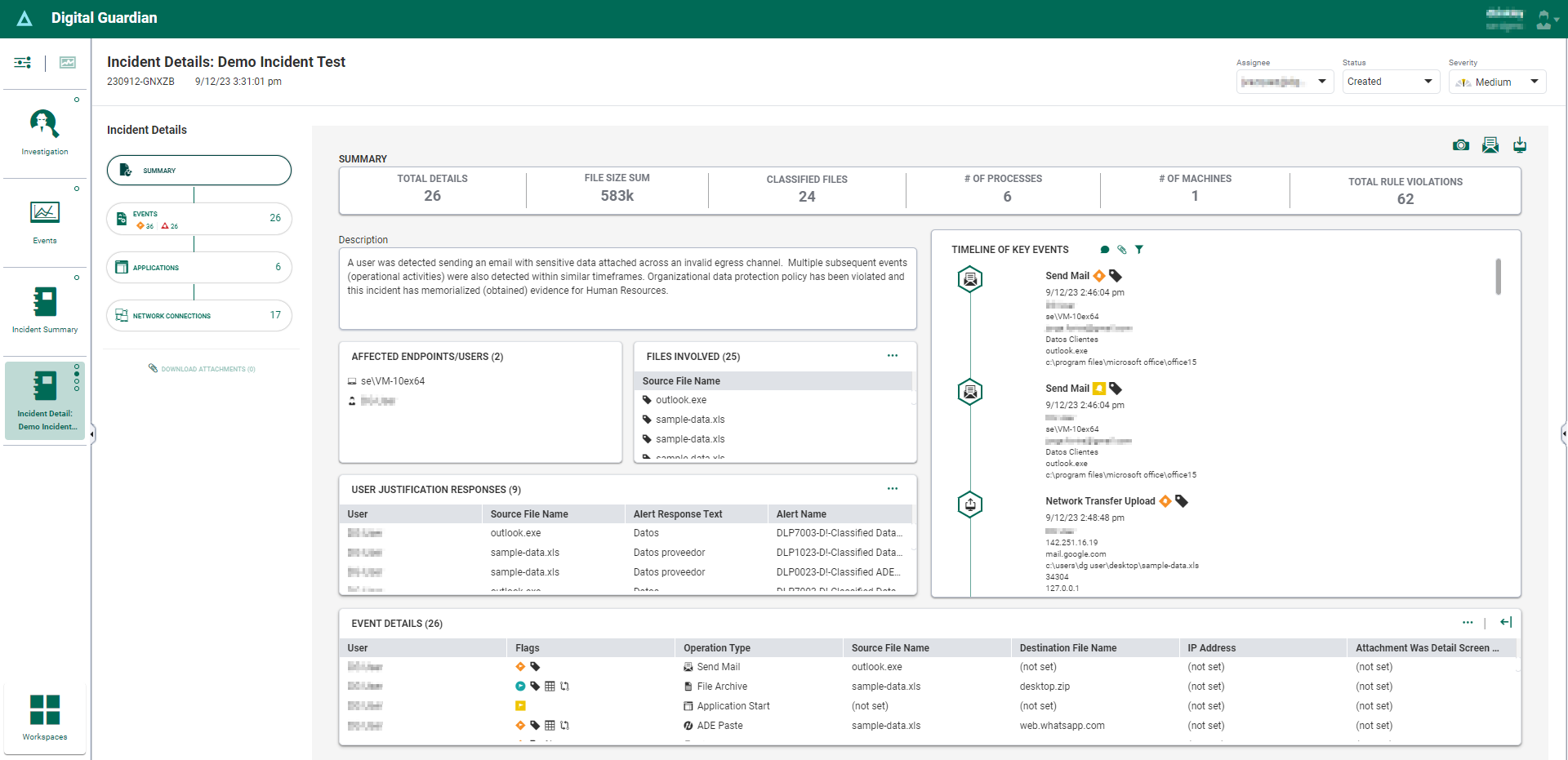Screen dimensions: 1568x760
Task: Toggle the timeline comment bubble filter
Action: pyautogui.click(x=1104, y=250)
